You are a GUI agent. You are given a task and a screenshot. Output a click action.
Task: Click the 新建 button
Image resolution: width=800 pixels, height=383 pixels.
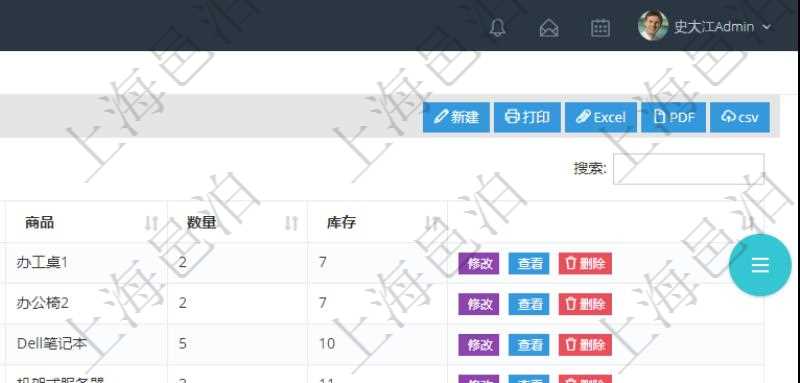[456, 117]
